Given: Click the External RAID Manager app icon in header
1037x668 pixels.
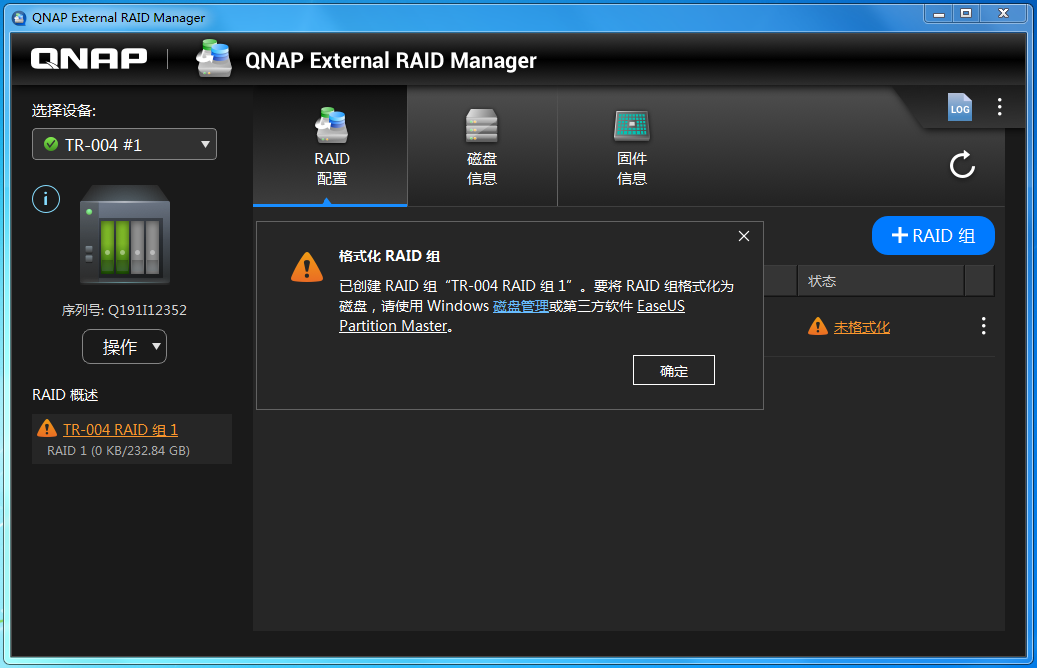Looking at the screenshot, I should (x=214, y=58).
